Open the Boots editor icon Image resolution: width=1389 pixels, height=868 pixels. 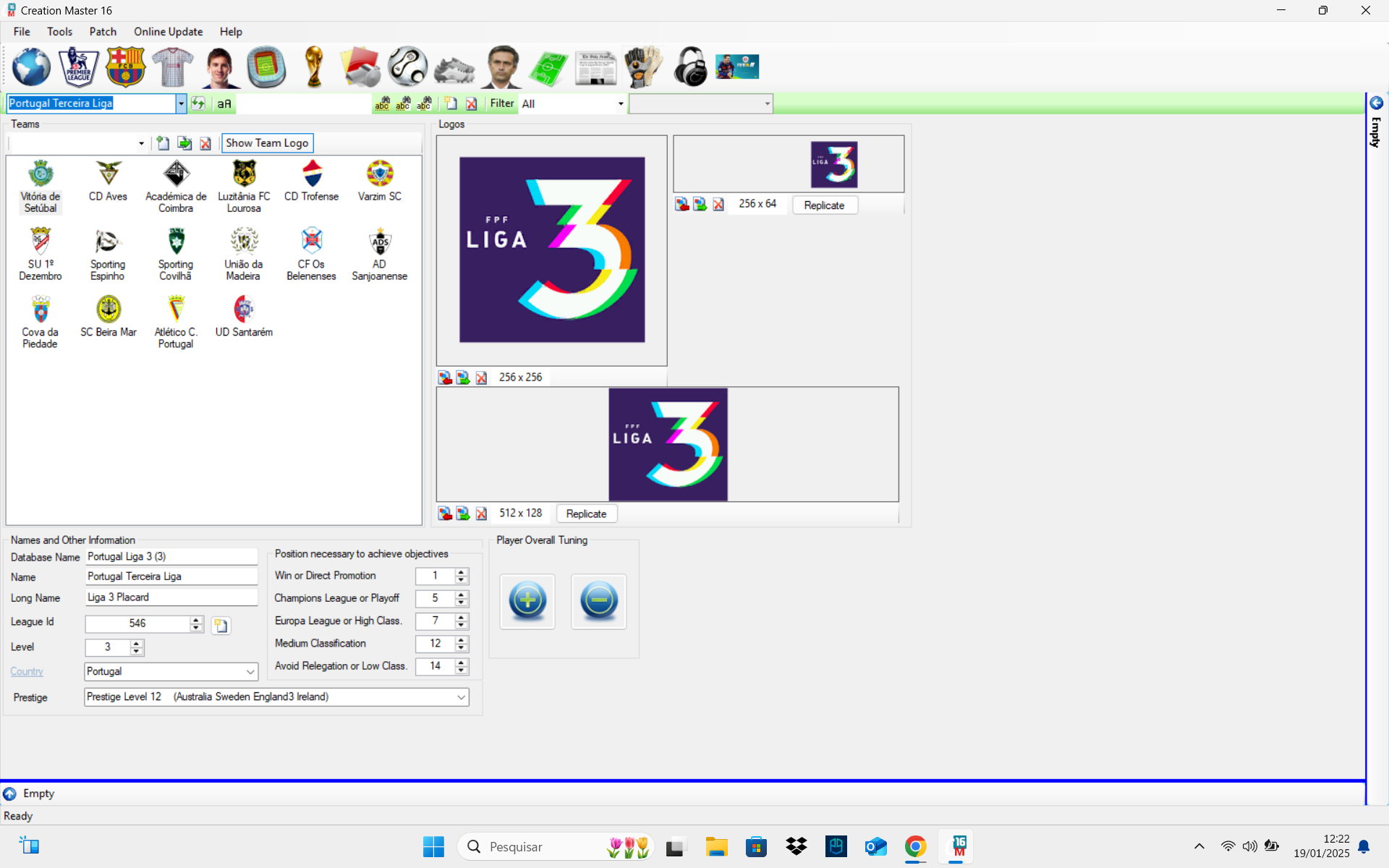pyautogui.click(x=454, y=69)
